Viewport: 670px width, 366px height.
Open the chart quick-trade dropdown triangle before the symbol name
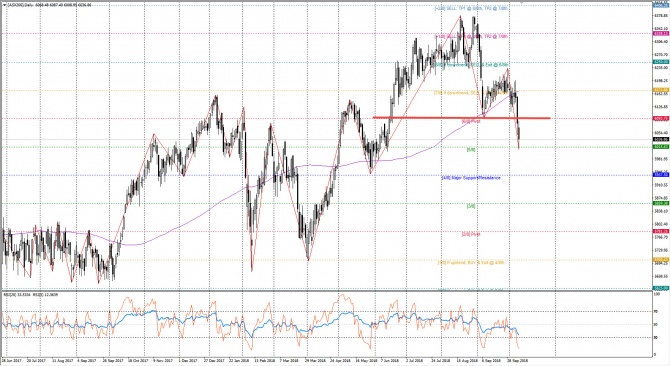[4, 4]
